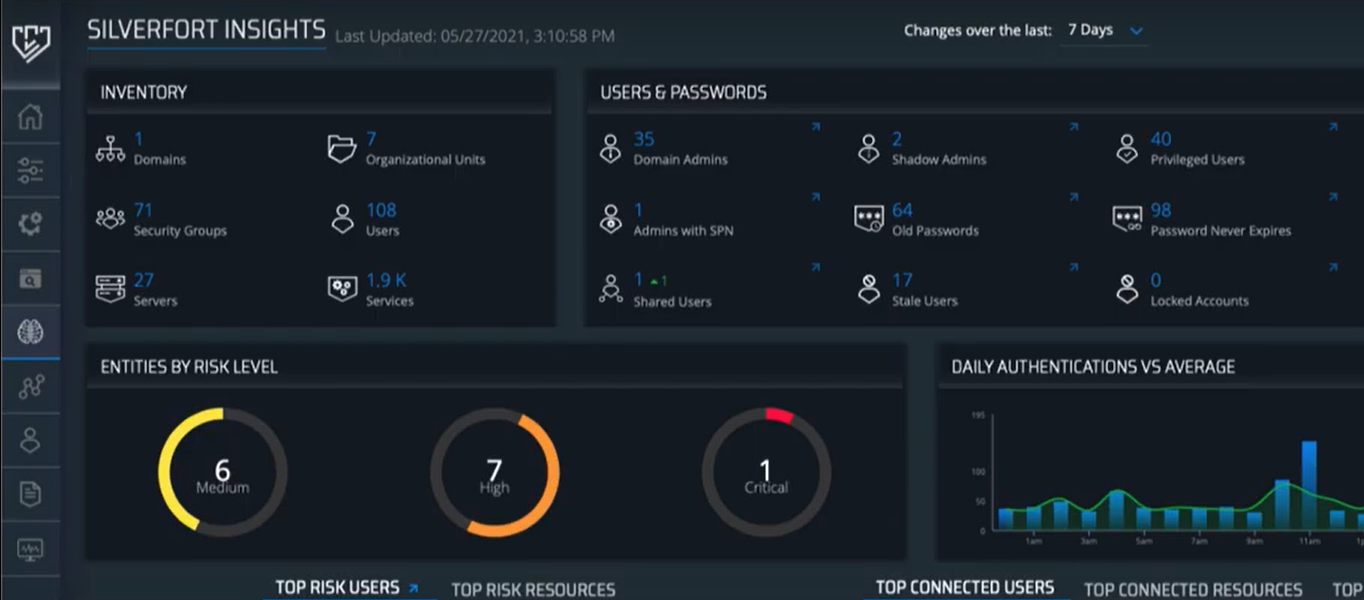This screenshot has height=600, width=1364.
Task: Click the 0 Locked Accounts count
Action: (1156, 280)
